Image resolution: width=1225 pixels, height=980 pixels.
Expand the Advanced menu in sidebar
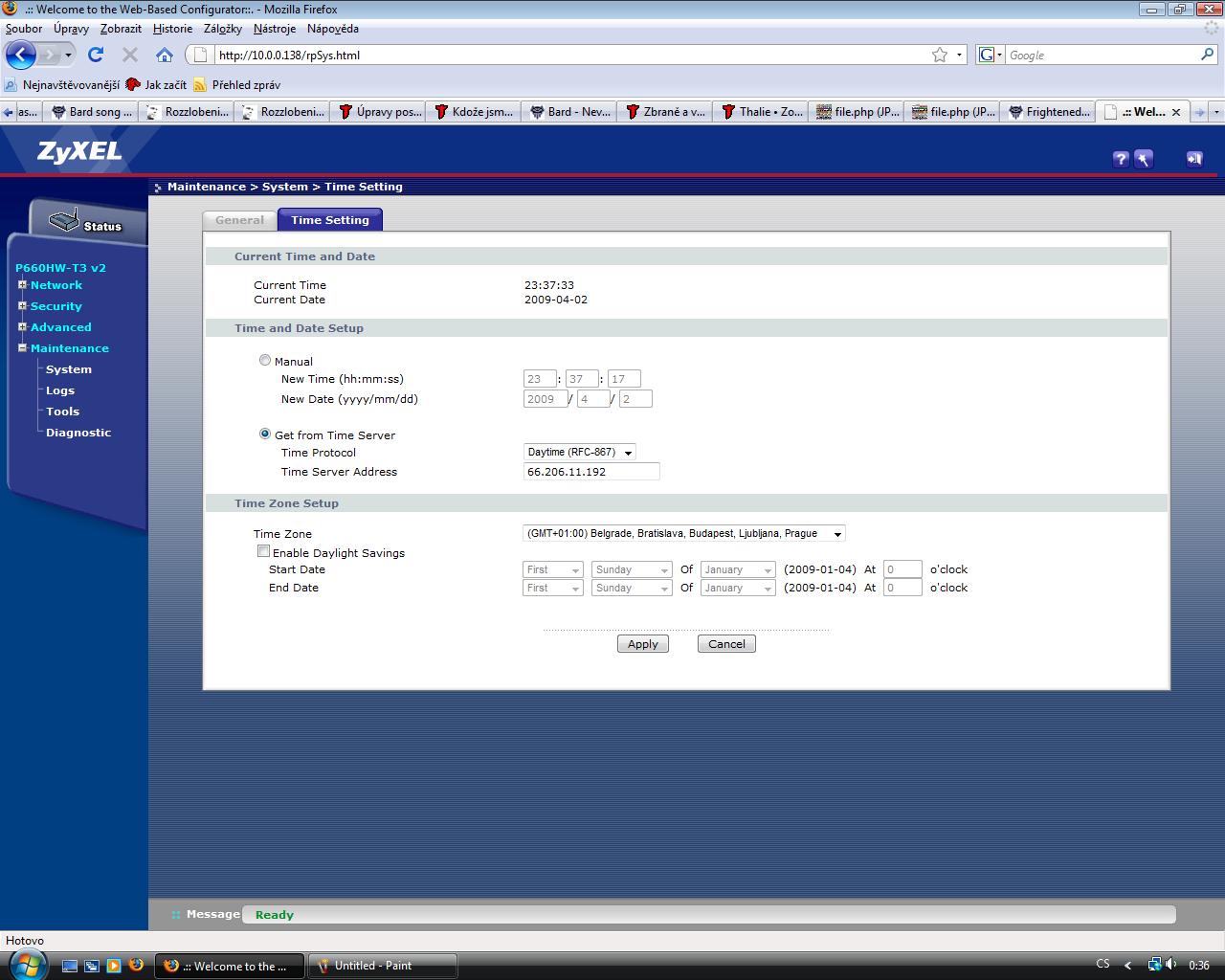[22, 326]
